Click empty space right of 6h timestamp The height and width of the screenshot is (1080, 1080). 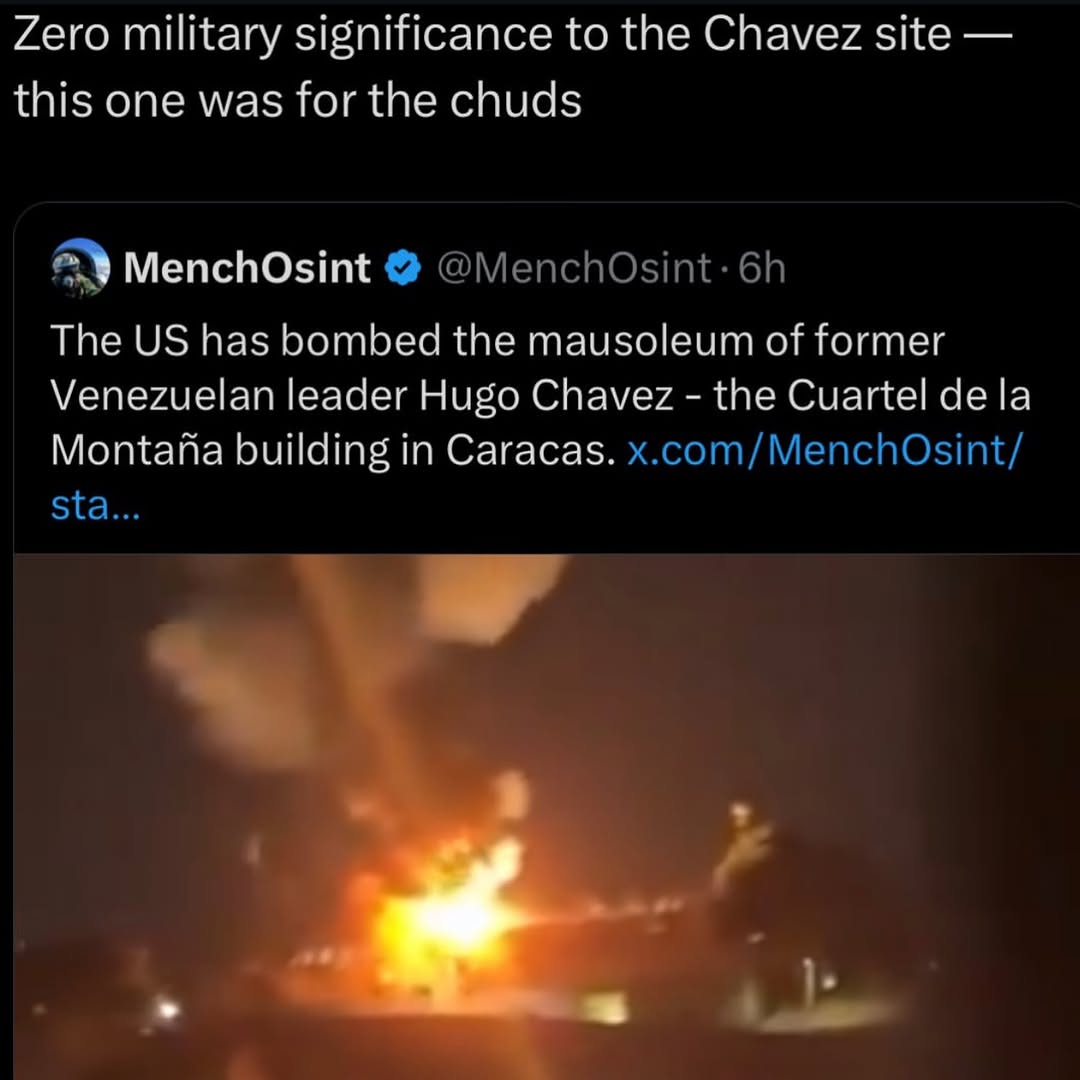(930, 268)
